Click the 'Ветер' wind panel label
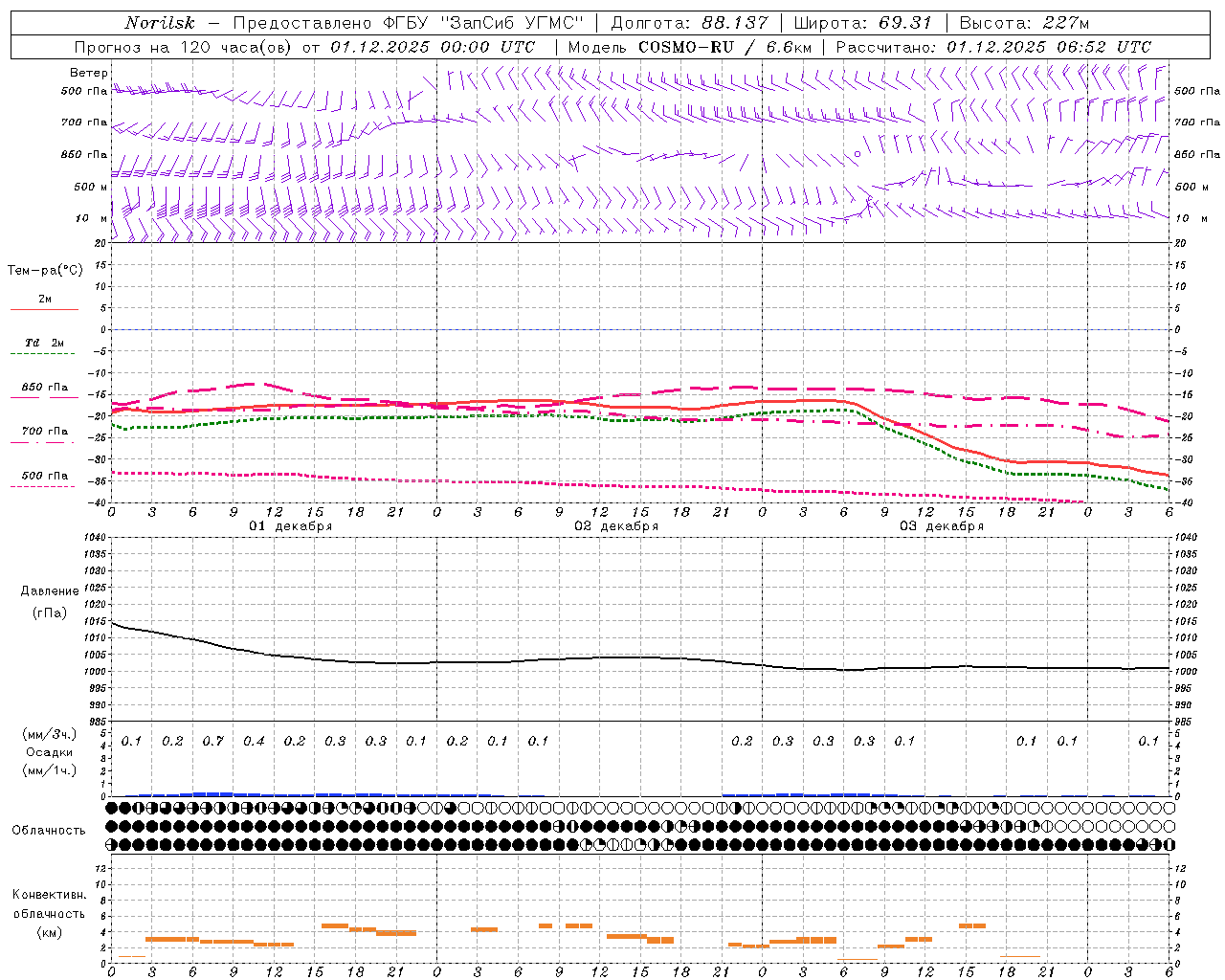The image size is (1225, 980). [89, 73]
